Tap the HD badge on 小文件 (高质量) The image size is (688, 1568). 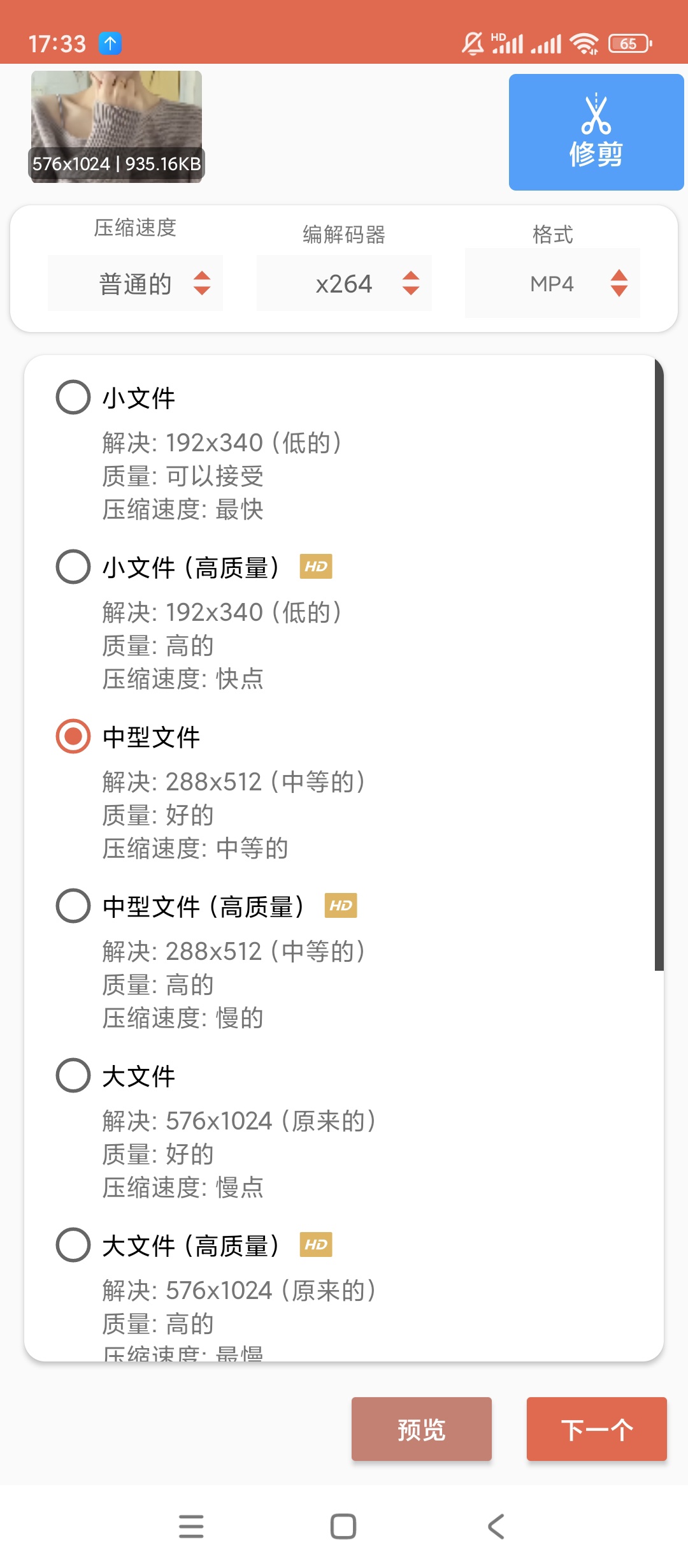pos(316,567)
